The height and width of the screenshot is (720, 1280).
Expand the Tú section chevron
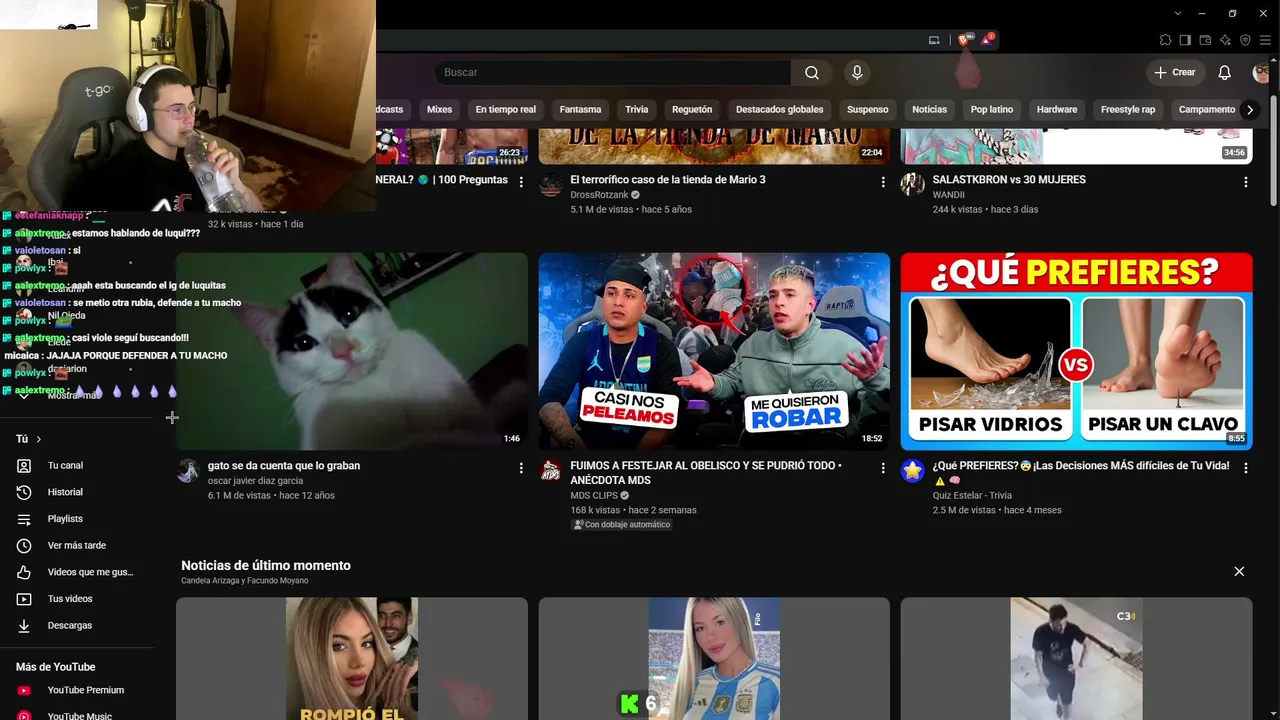pos(39,439)
